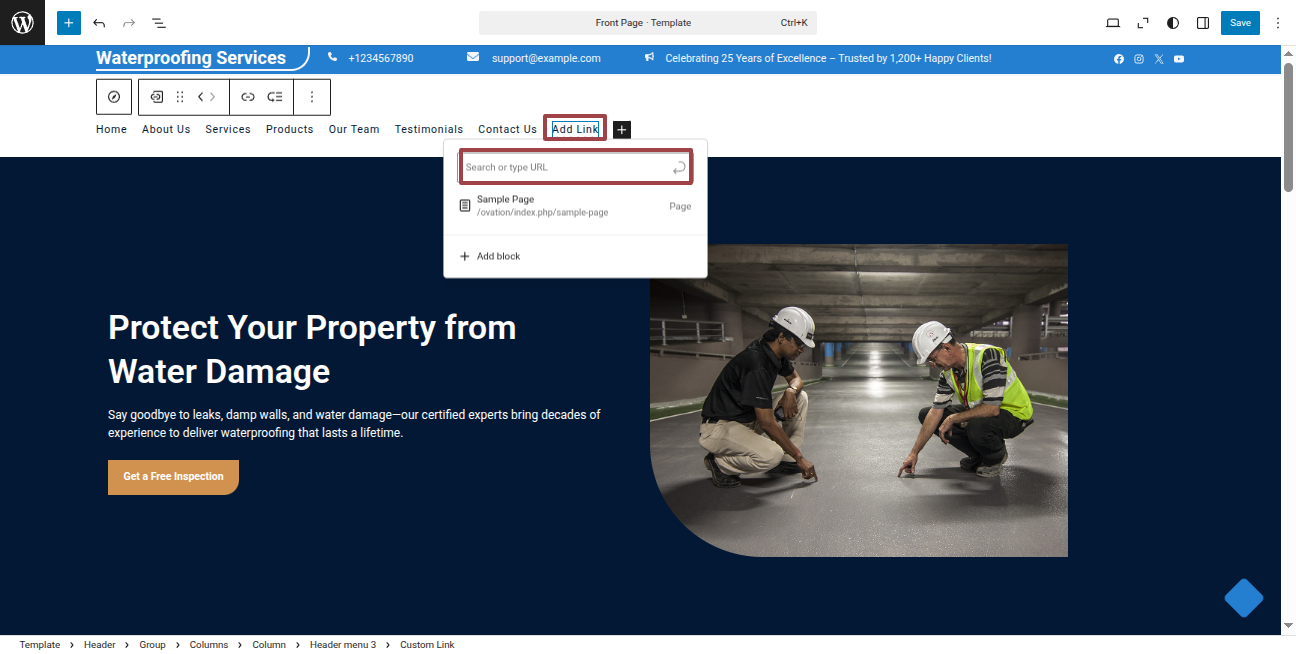Viewport: 1296px width, 654px height.
Task: Click the custom link block type icon
Action: [x=157, y=97]
